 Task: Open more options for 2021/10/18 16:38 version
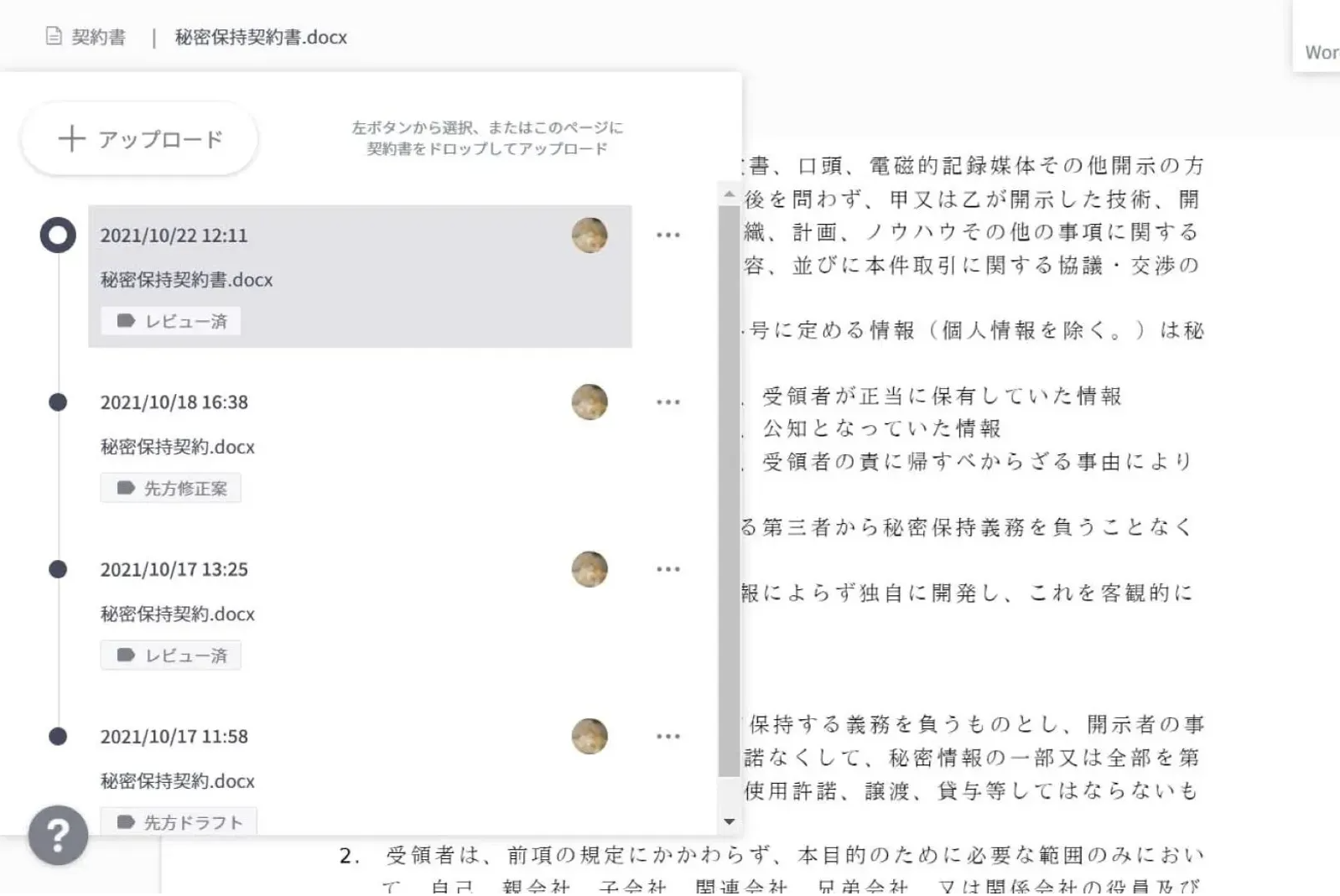(x=668, y=402)
